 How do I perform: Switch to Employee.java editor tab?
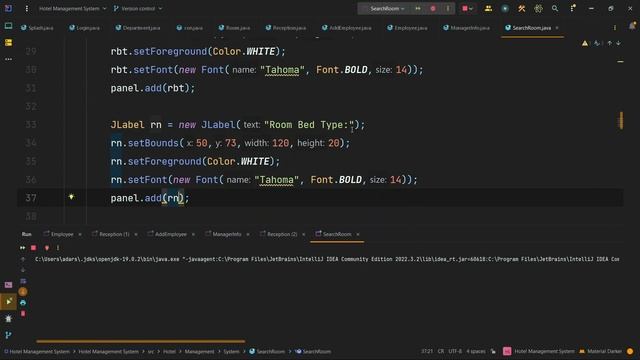(407, 28)
